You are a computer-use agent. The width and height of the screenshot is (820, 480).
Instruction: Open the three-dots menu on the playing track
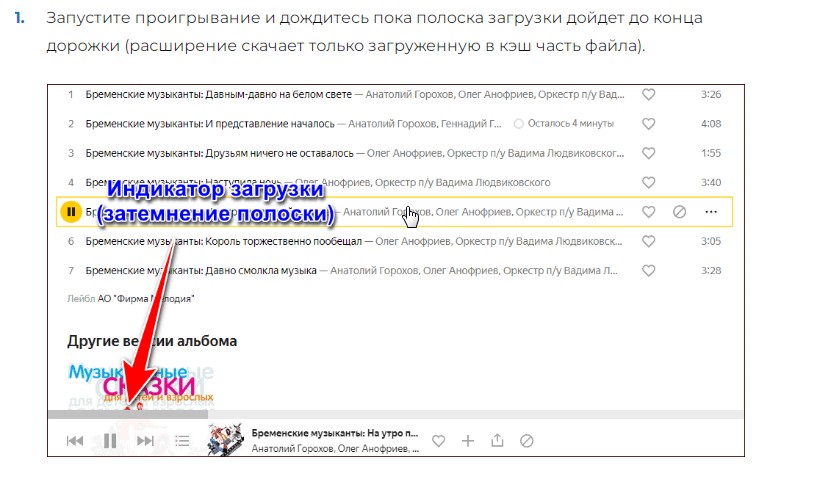(711, 212)
